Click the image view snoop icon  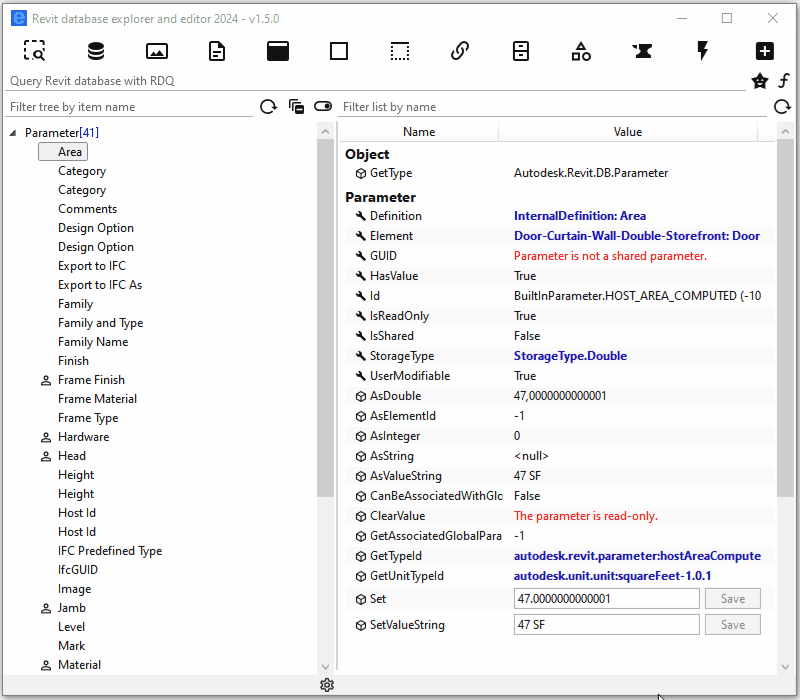pyautogui.click(x=157, y=51)
